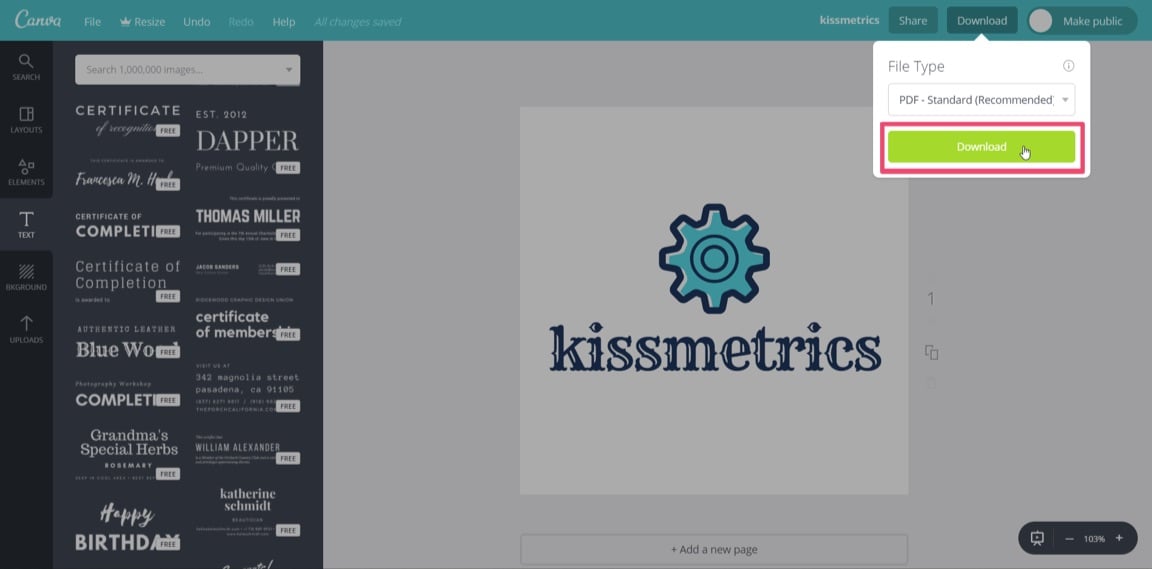Screen dimensions: 1152x569
Task: Click the Search 1,000,000 images field
Action: click(187, 70)
